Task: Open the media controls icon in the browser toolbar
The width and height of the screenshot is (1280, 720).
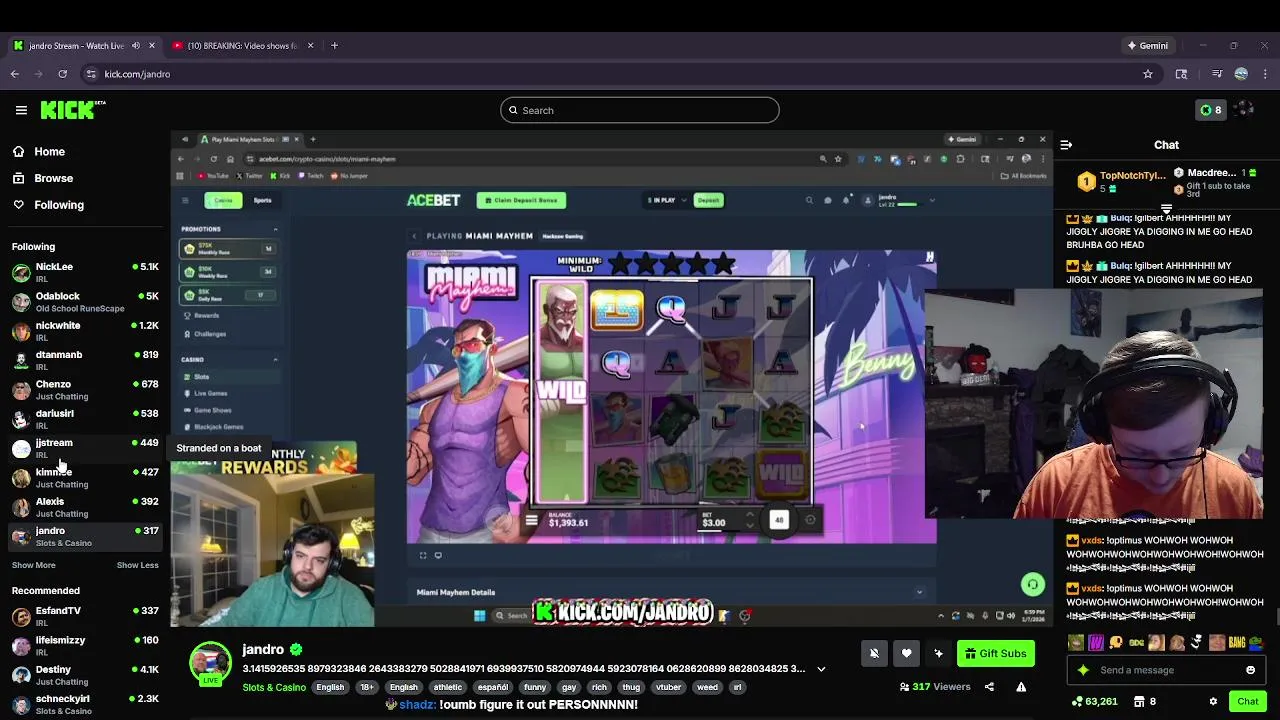Action: 1217,74
